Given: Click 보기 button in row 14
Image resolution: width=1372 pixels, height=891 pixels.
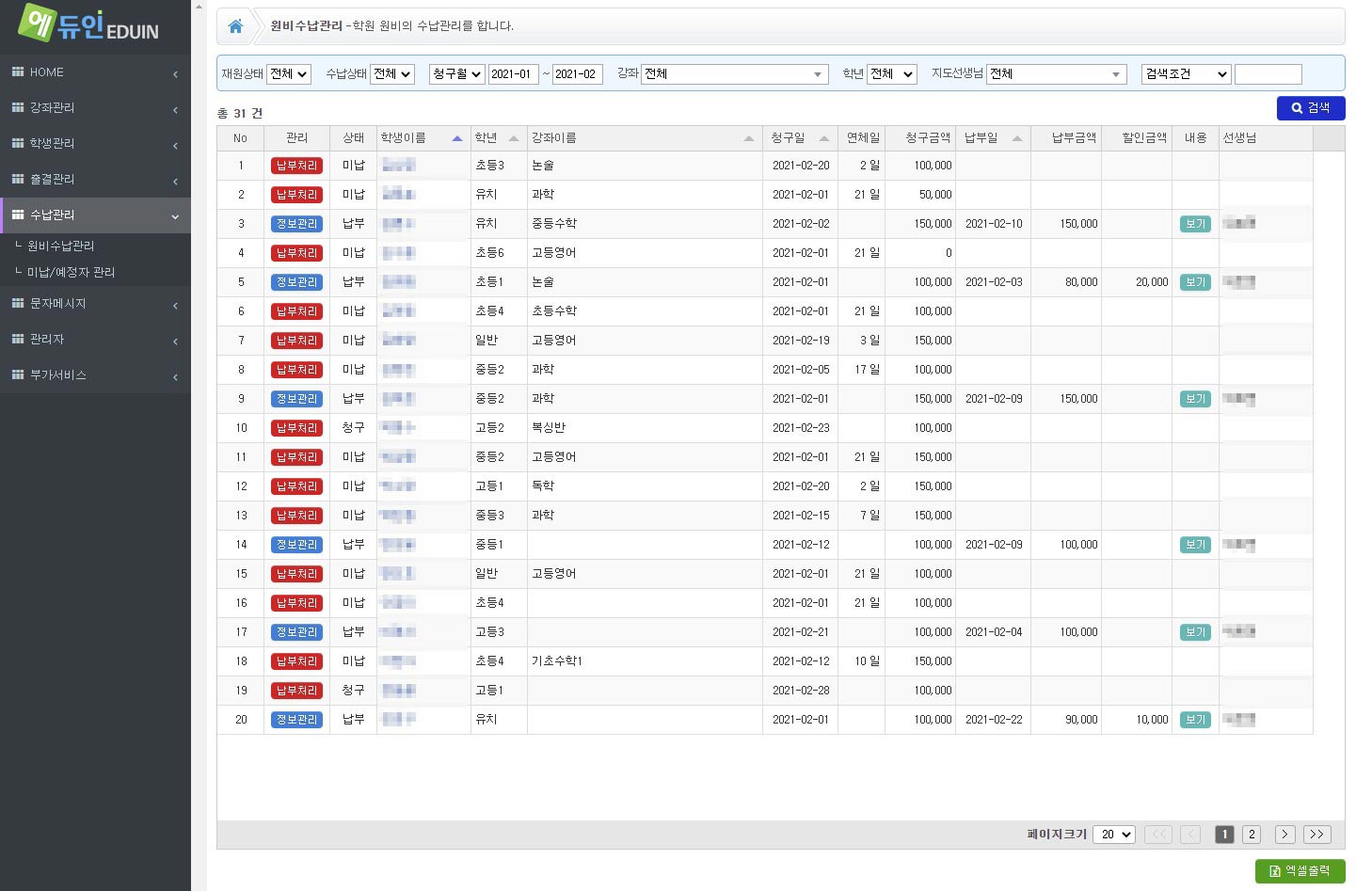Looking at the screenshot, I should coord(1195,545).
